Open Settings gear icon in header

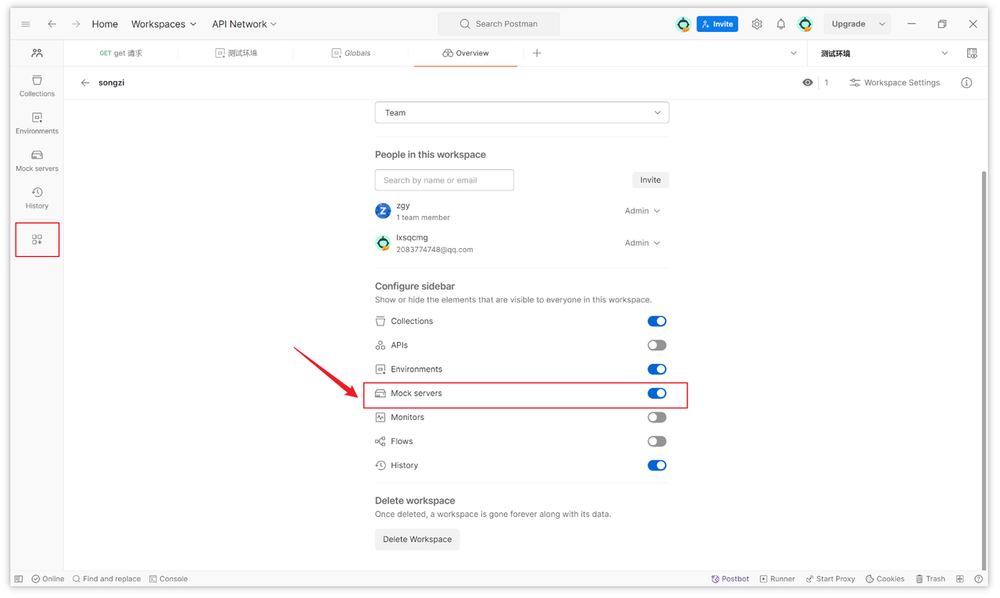point(756,24)
